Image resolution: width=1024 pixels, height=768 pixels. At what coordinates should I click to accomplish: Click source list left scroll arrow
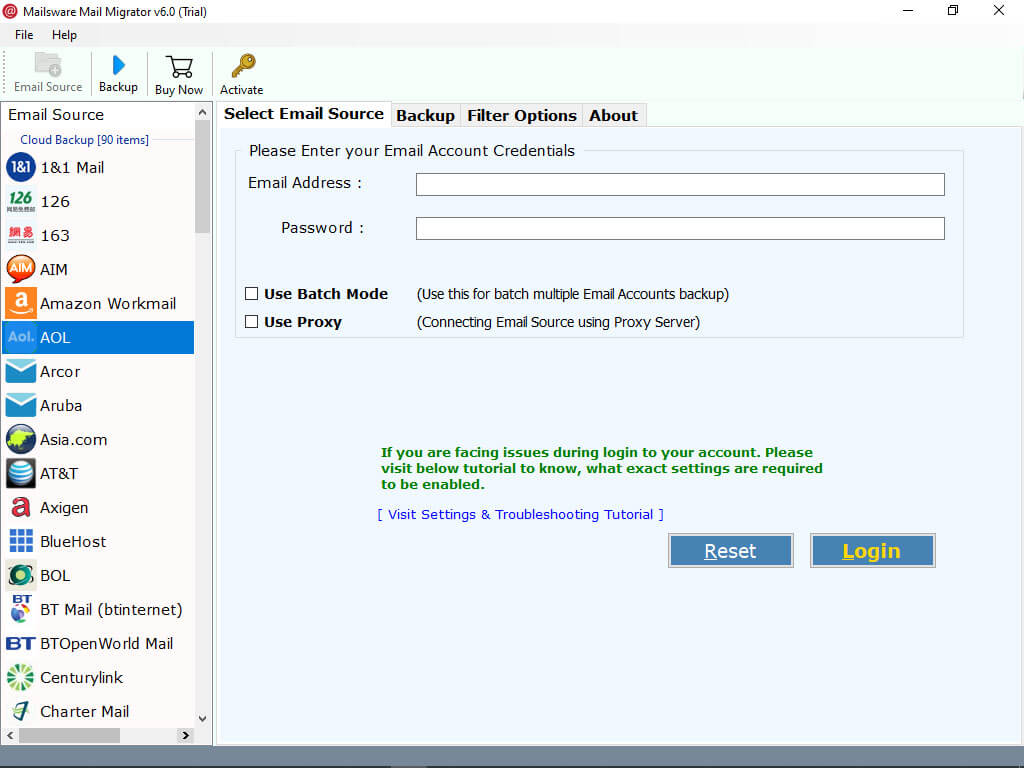tap(9, 735)
